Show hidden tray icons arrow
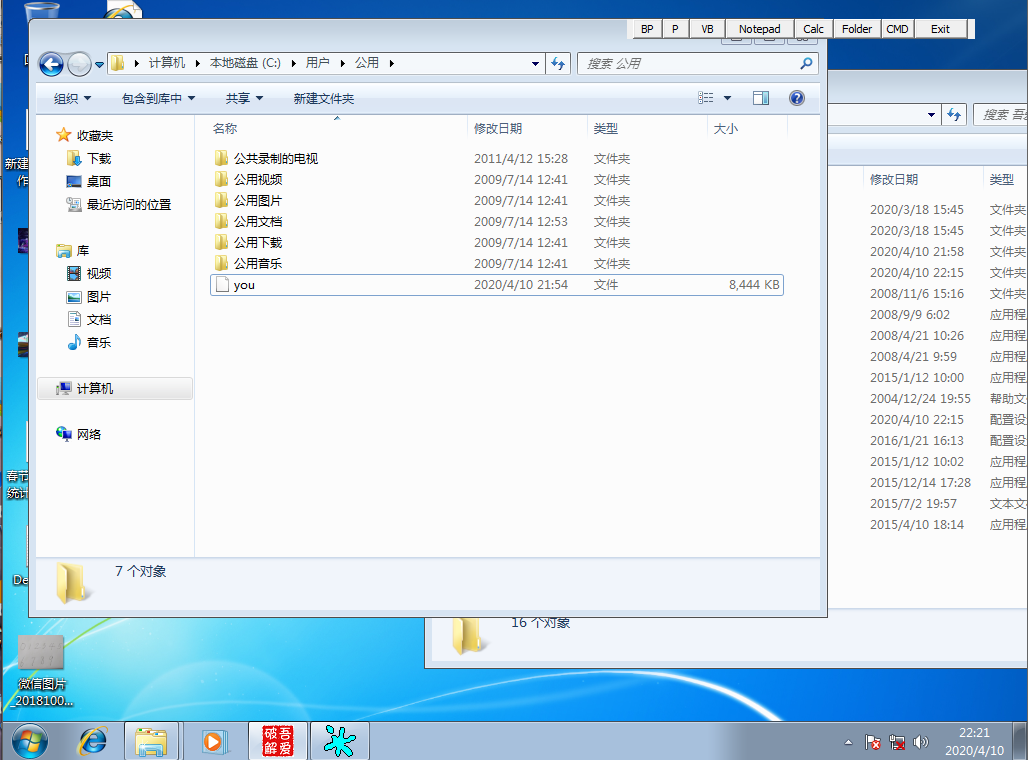 (848, 742)
